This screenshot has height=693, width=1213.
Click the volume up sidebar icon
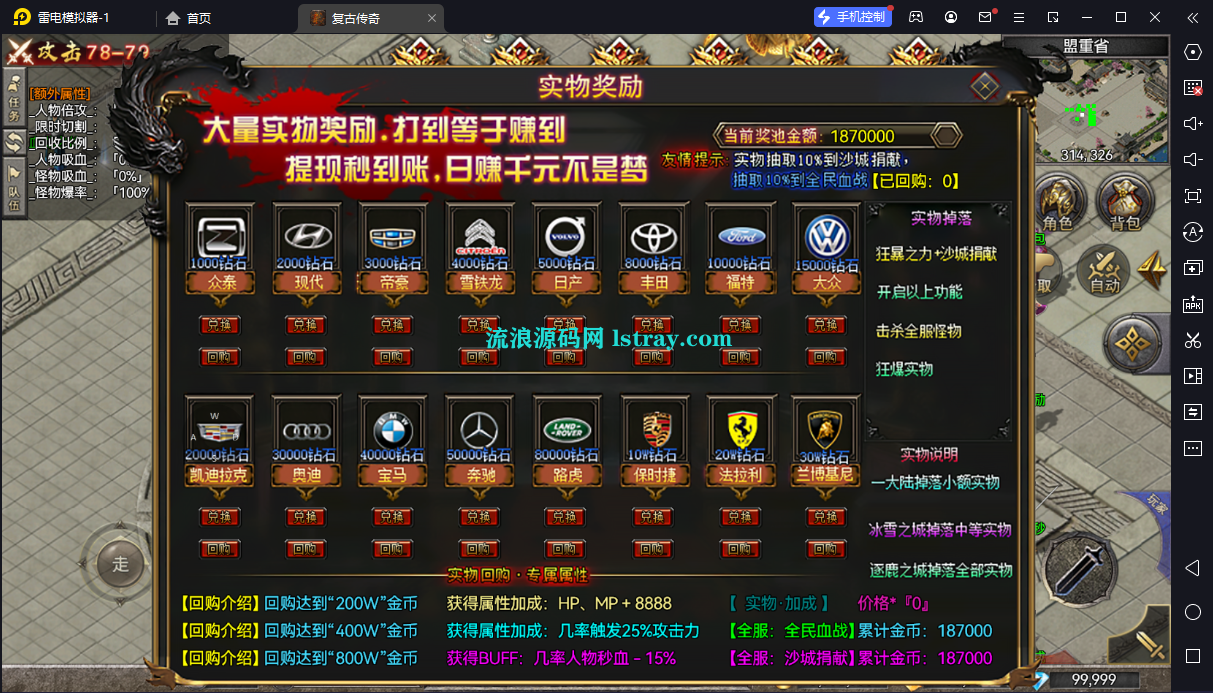[x=1192, y=123]
